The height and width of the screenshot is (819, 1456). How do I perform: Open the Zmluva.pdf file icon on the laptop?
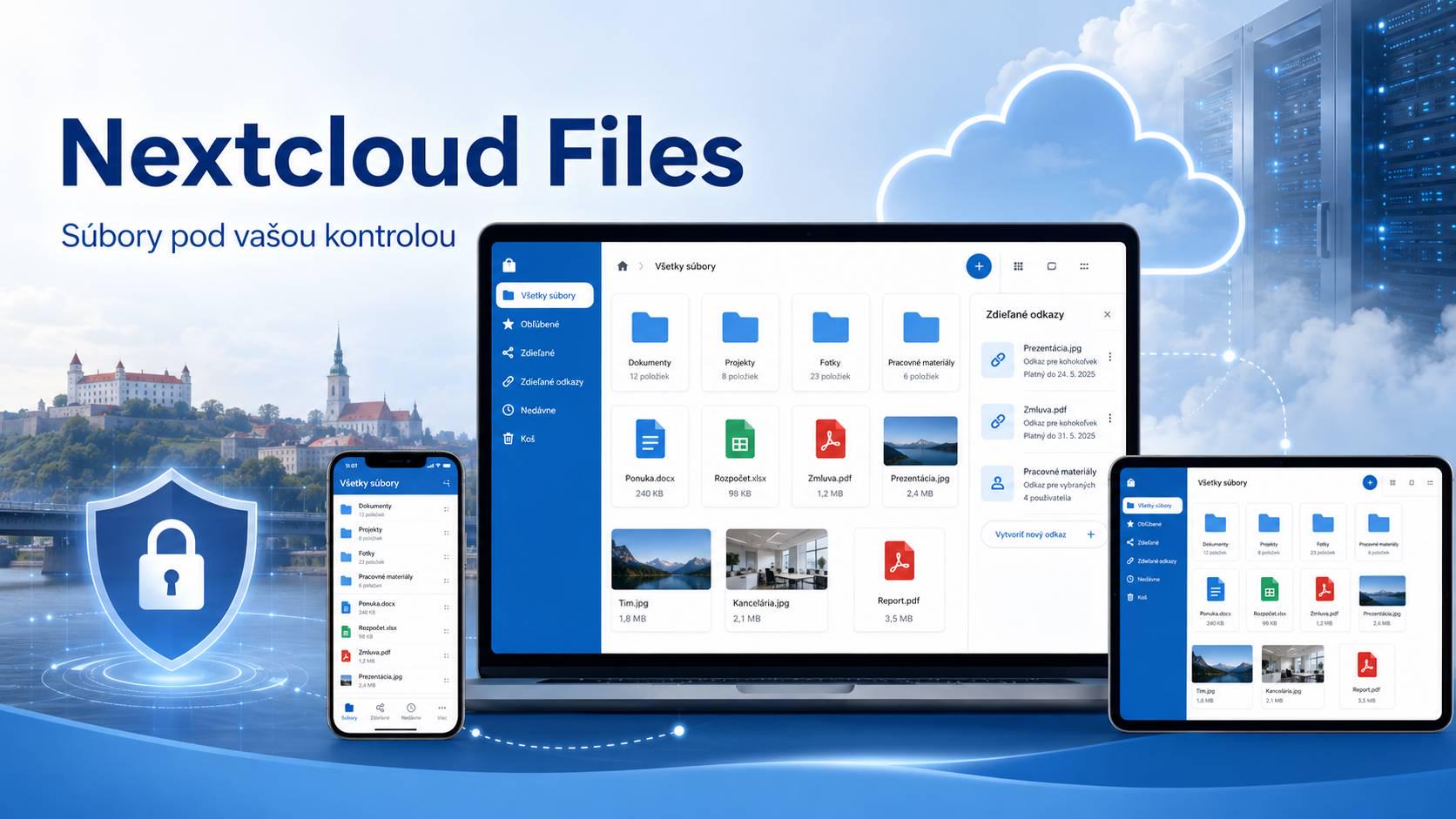pos(830,439)
